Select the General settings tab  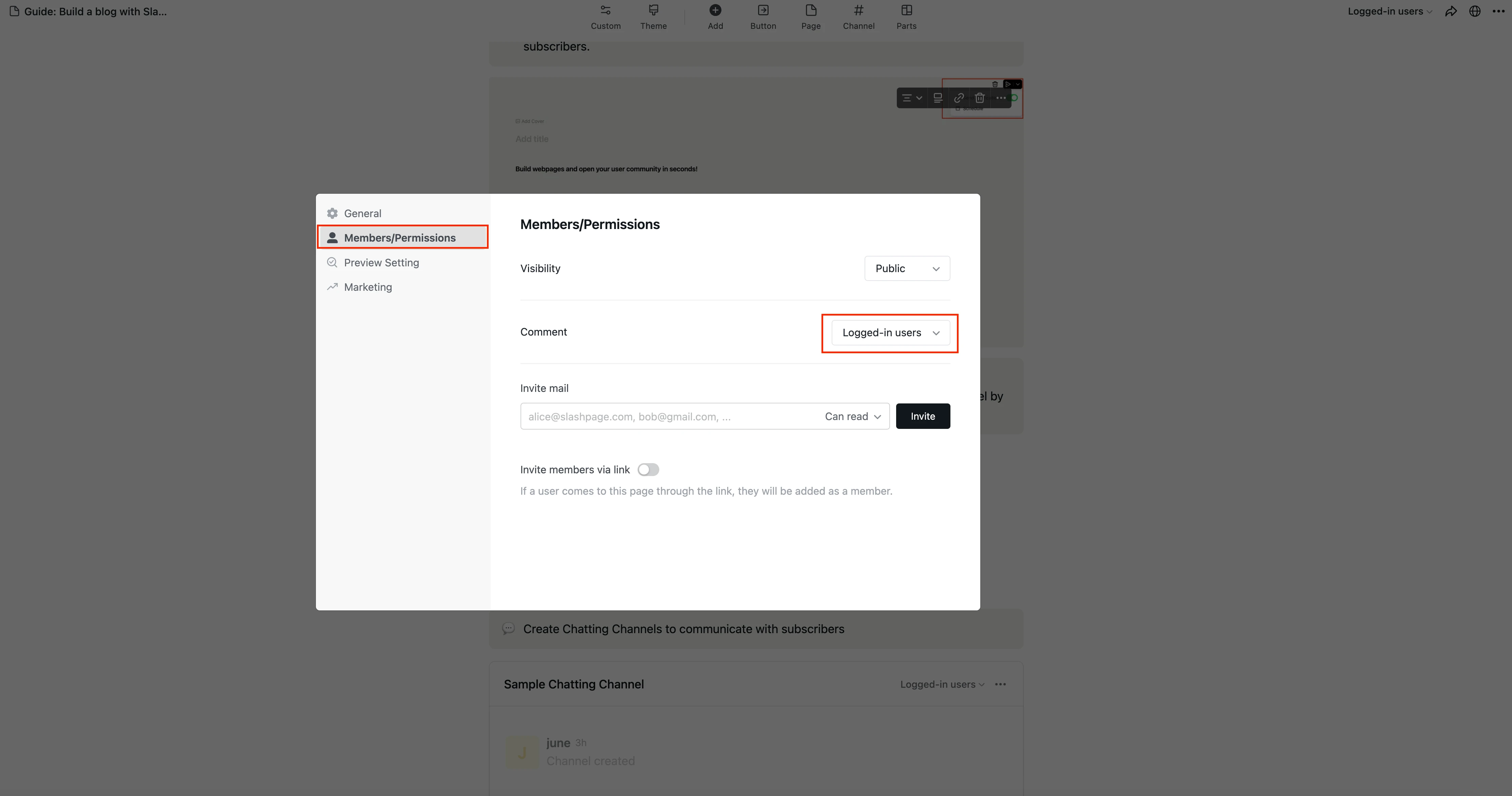[403, 213]
